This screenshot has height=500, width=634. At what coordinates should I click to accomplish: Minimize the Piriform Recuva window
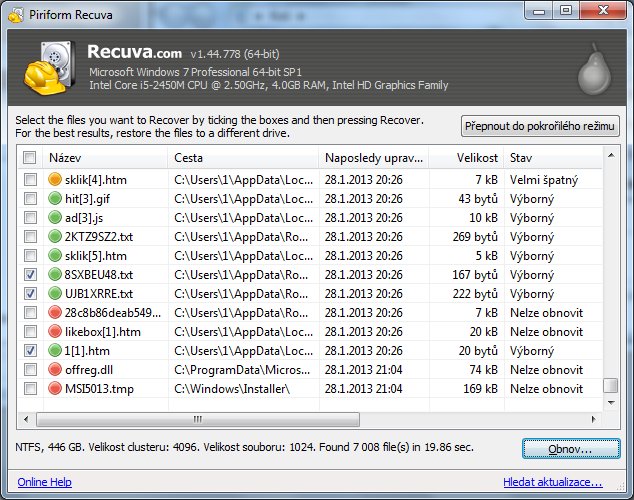click(539, 11)
